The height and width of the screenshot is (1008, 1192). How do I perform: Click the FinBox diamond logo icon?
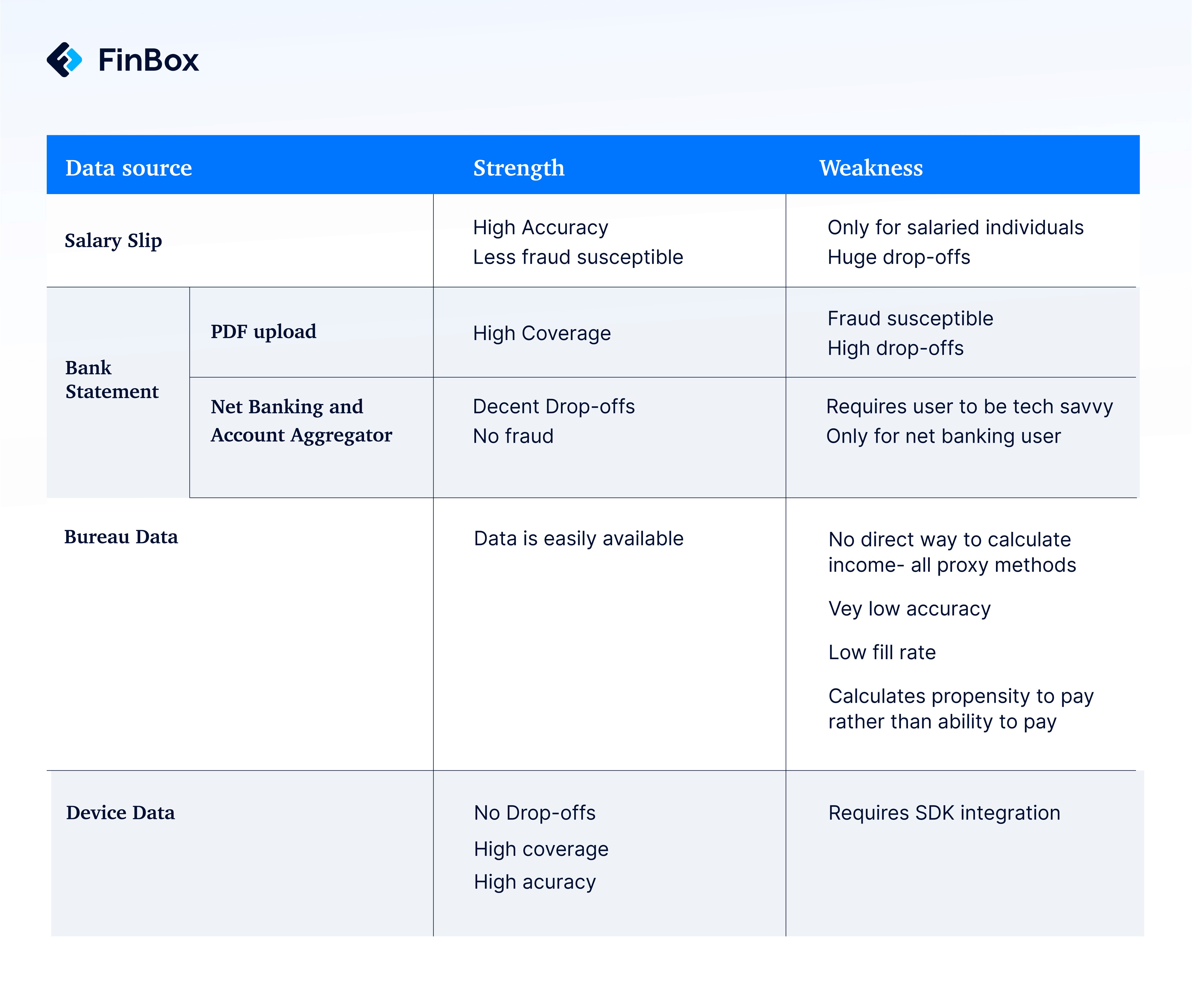[64, 59]
